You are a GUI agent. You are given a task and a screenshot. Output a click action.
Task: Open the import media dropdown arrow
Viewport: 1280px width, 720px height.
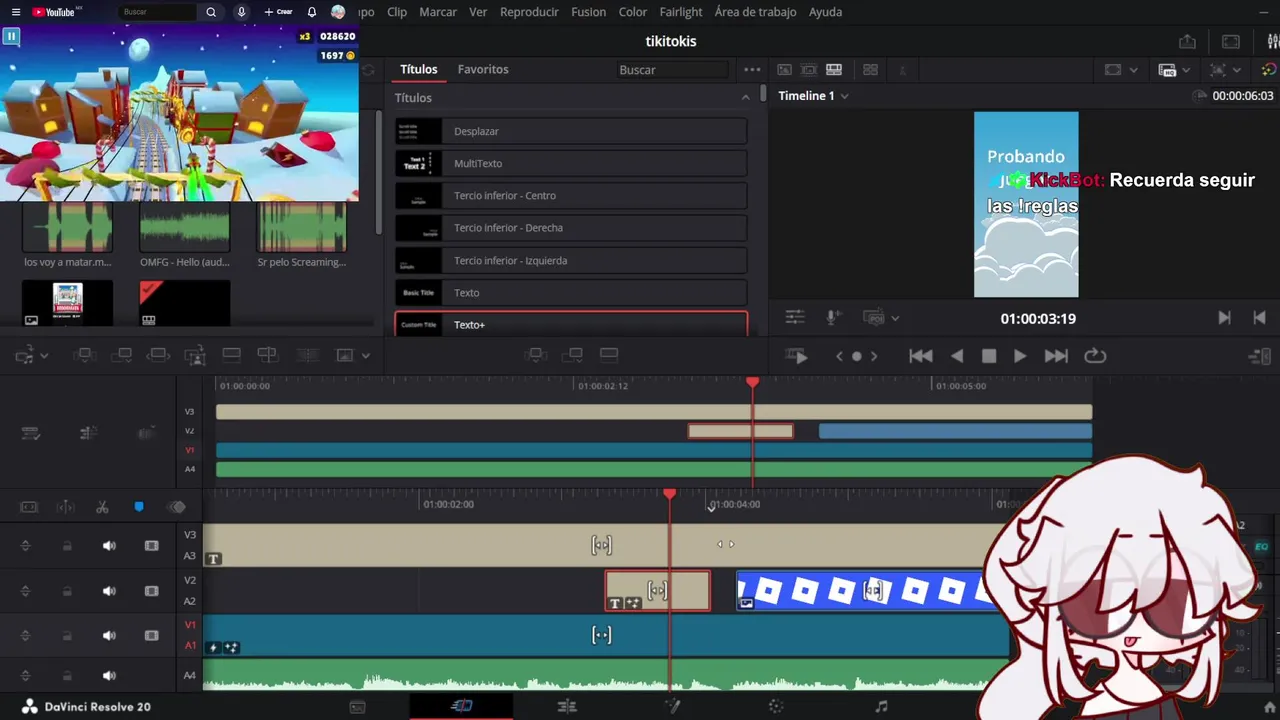pos(44,355)
